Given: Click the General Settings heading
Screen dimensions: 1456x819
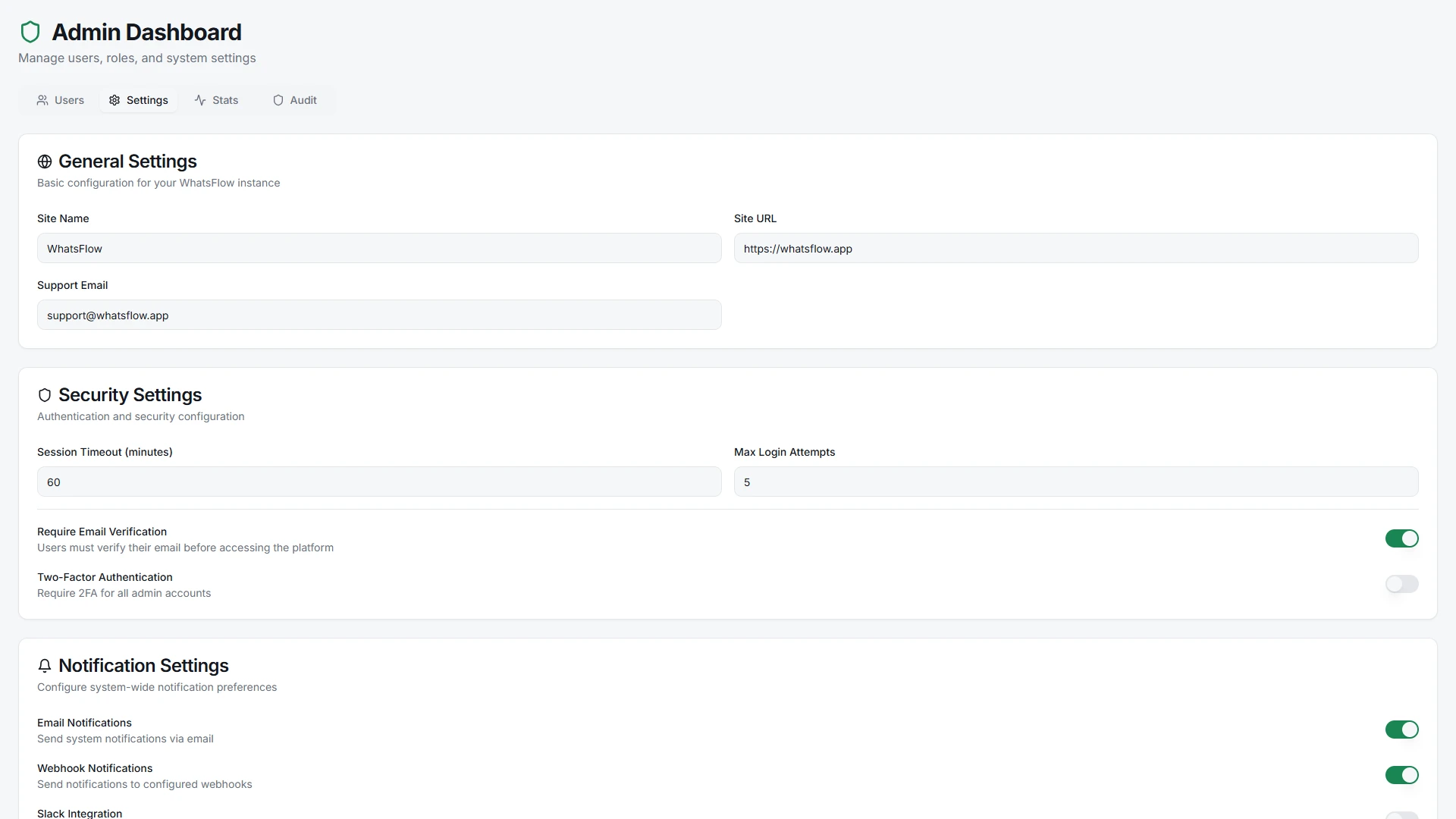Looking at the screenshot, I should (x=127, y=162).
